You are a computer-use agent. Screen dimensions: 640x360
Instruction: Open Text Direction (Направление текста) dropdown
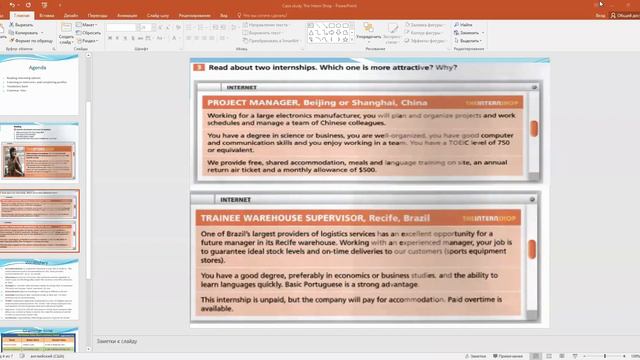[267, 25]
